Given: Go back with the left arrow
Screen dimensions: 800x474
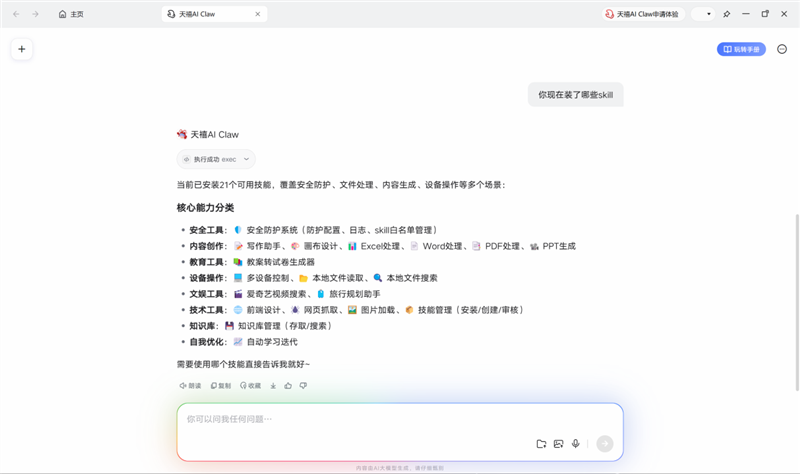Looking at the screenshot, I should (16, 14).
